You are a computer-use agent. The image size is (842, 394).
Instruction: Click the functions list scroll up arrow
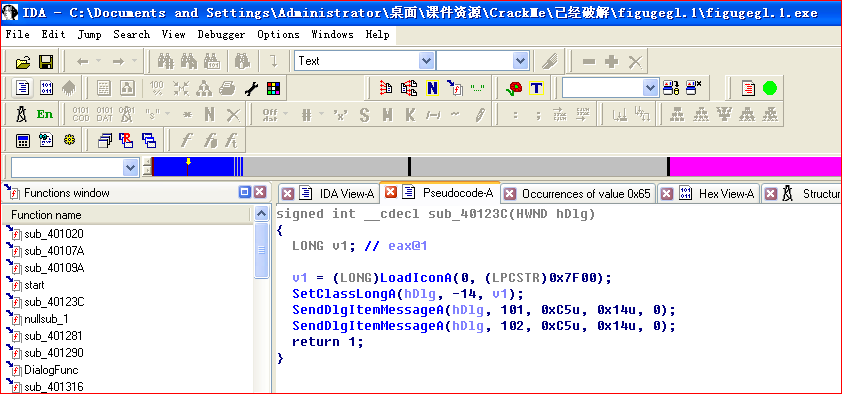(x=261, y=215)
